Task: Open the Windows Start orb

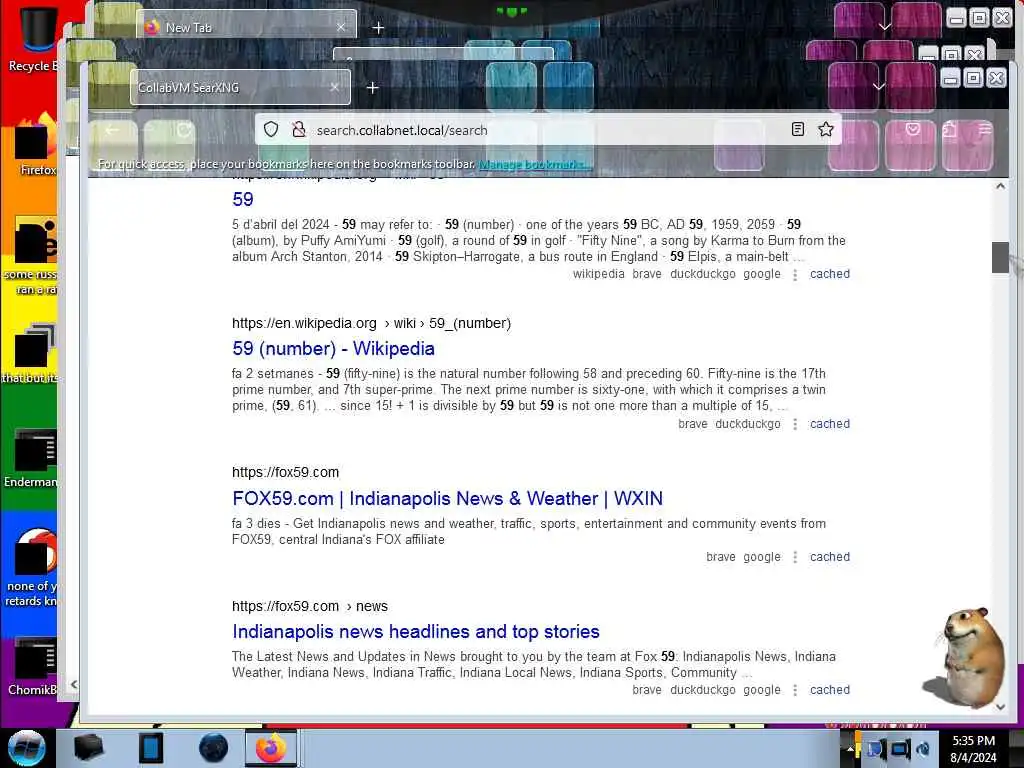Action: (x=26, y=748)
